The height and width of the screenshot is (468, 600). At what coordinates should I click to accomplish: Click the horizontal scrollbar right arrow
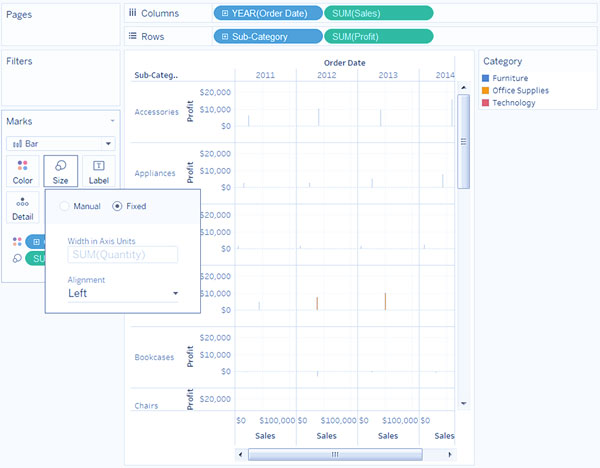click(x=450, y=455)
